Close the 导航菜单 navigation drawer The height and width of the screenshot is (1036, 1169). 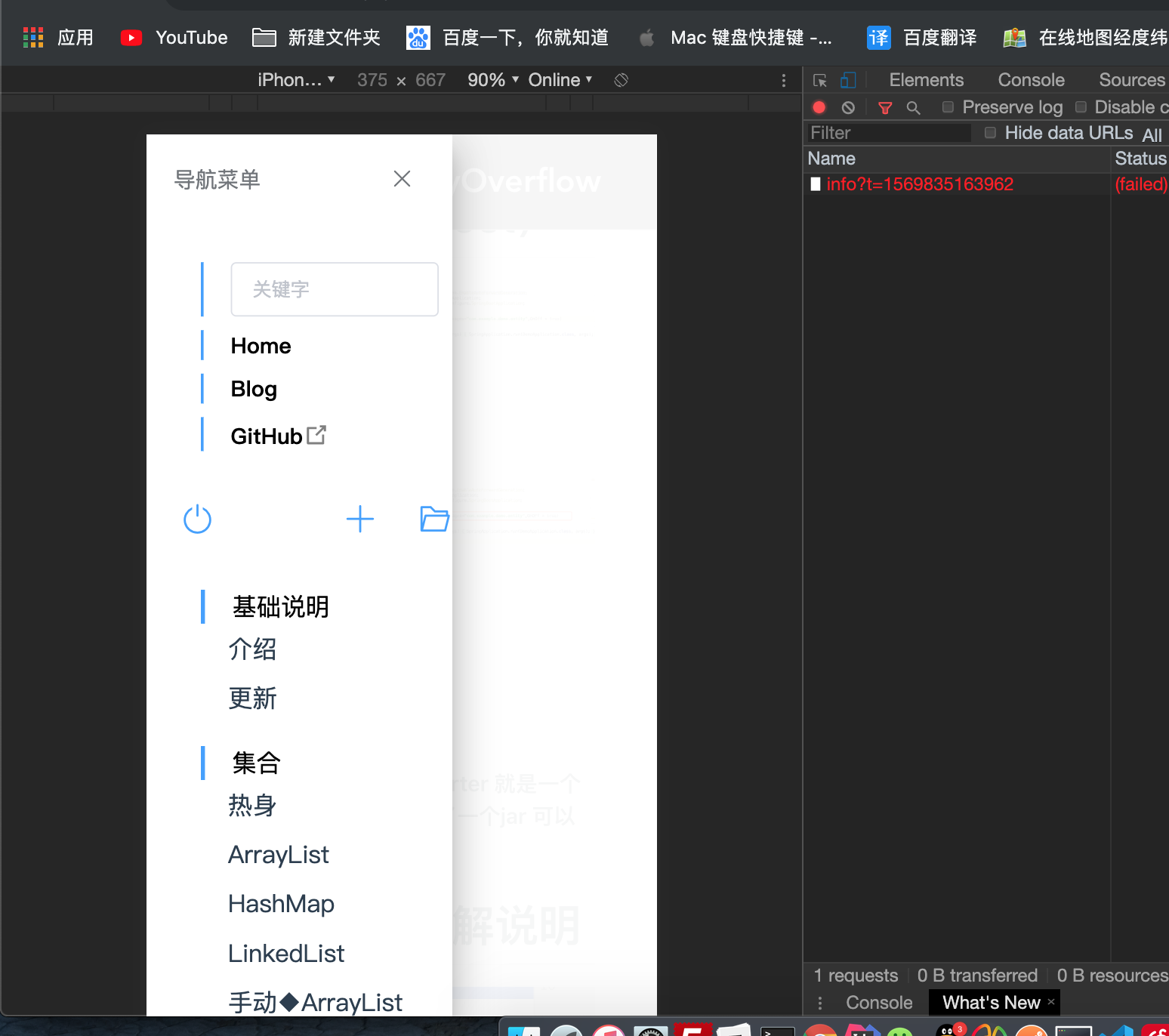tap(402, 178)
